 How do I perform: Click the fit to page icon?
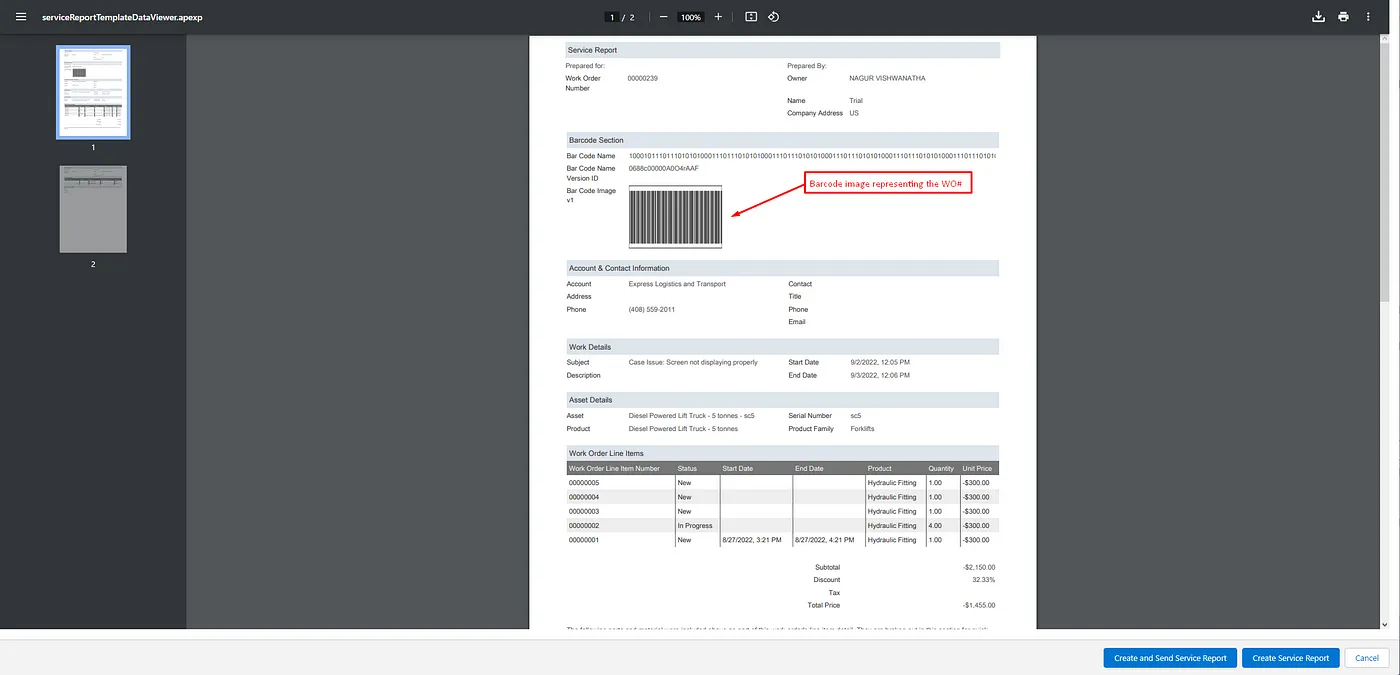click(751, 17)
